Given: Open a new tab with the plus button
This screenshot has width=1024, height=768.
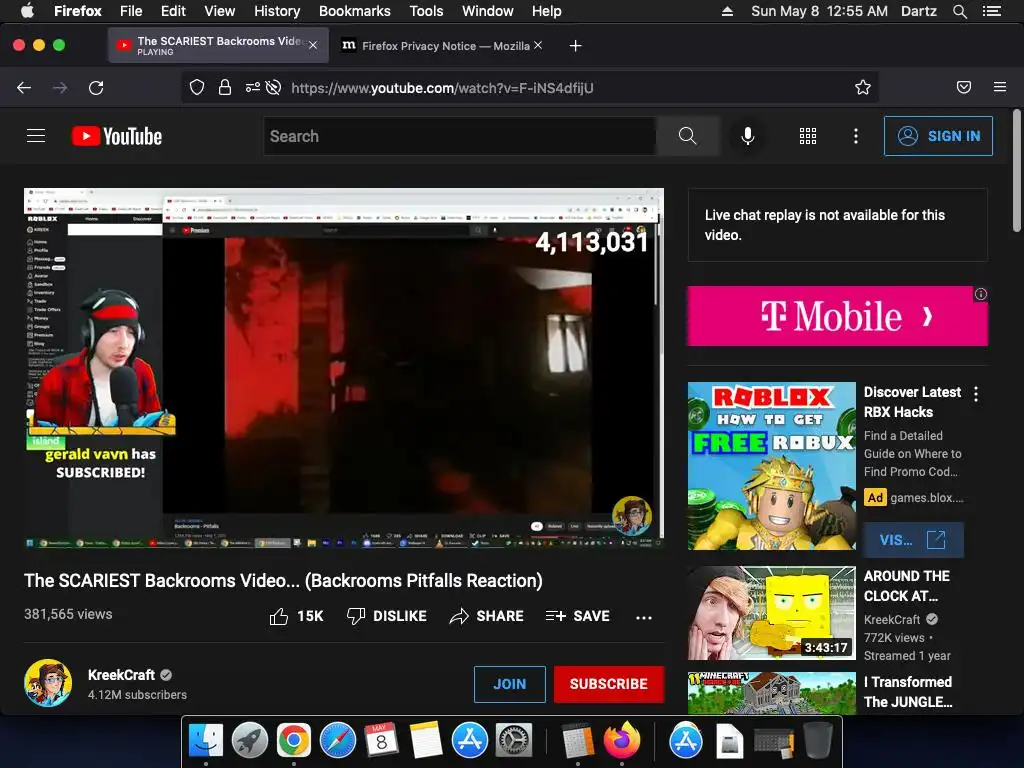Looking at the screenshot, I should click(575, 46).
